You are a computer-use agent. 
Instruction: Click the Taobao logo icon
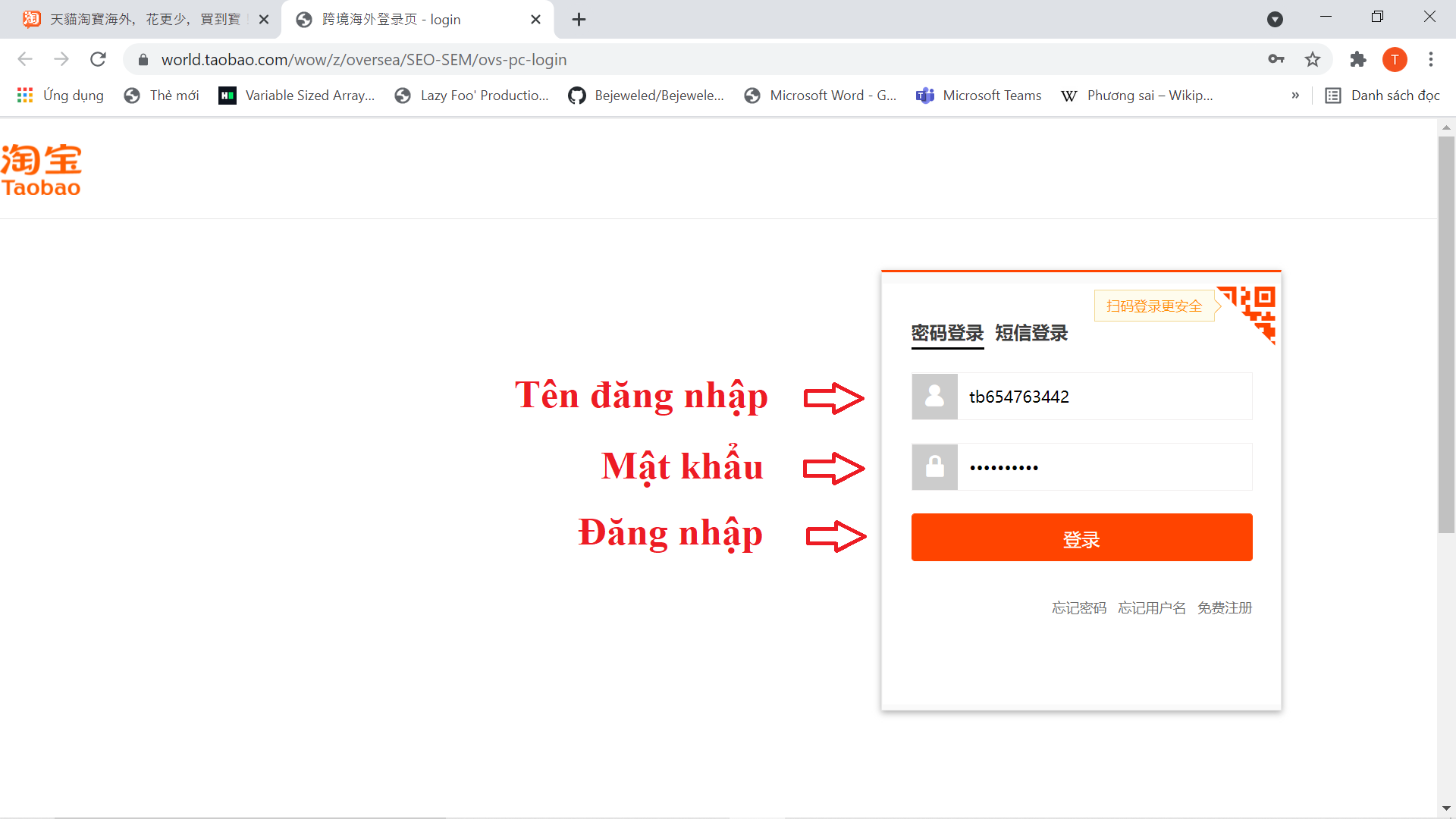coord(41,168)
